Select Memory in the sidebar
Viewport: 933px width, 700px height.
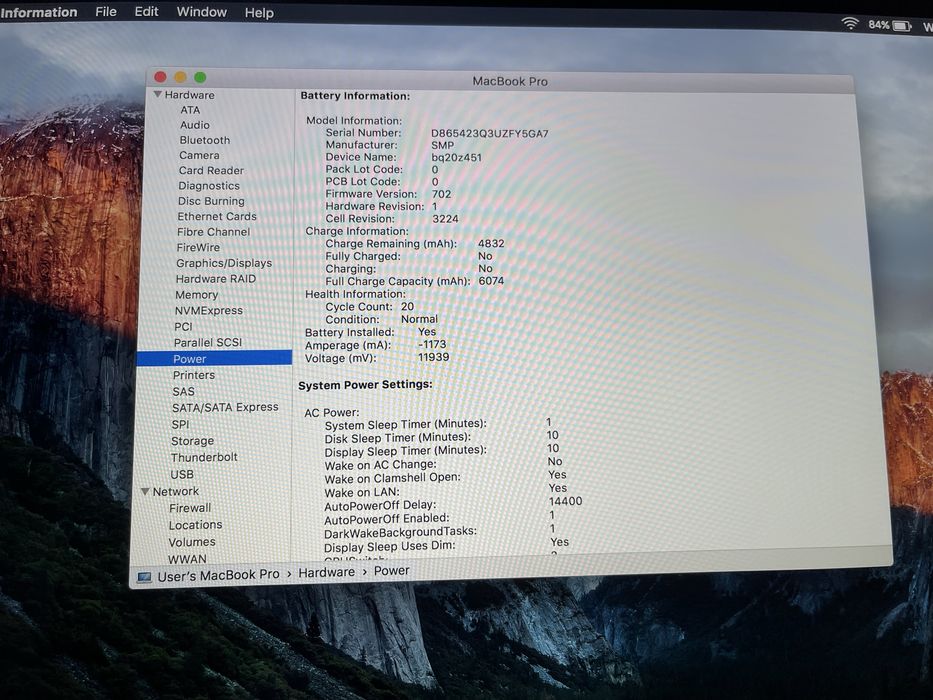point(196,295)
